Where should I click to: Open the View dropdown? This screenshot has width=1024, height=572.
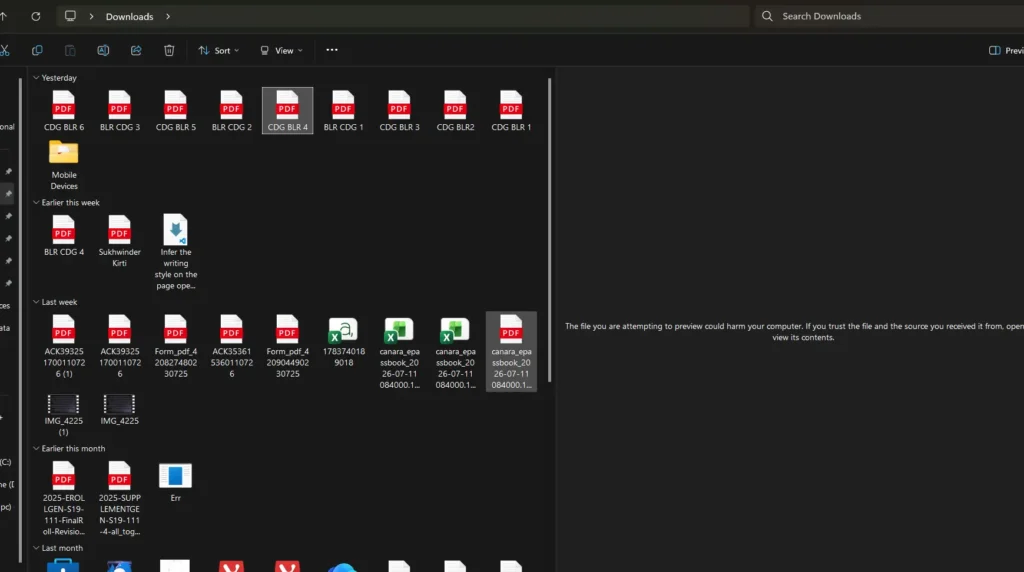click(x=281, y=50)
